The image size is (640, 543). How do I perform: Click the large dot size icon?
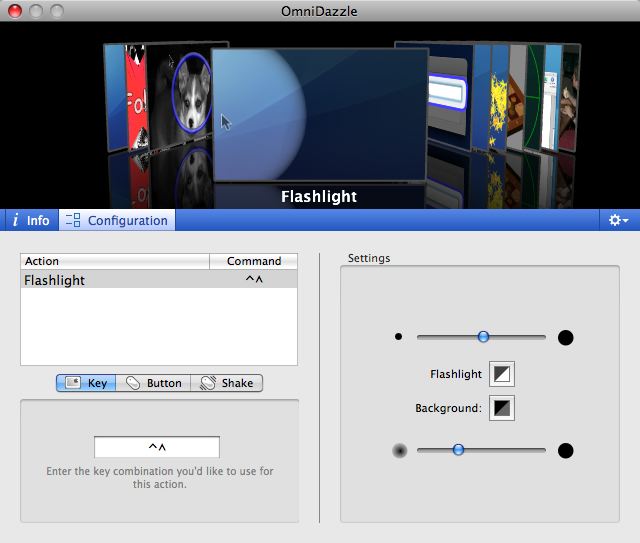point(565,337)
